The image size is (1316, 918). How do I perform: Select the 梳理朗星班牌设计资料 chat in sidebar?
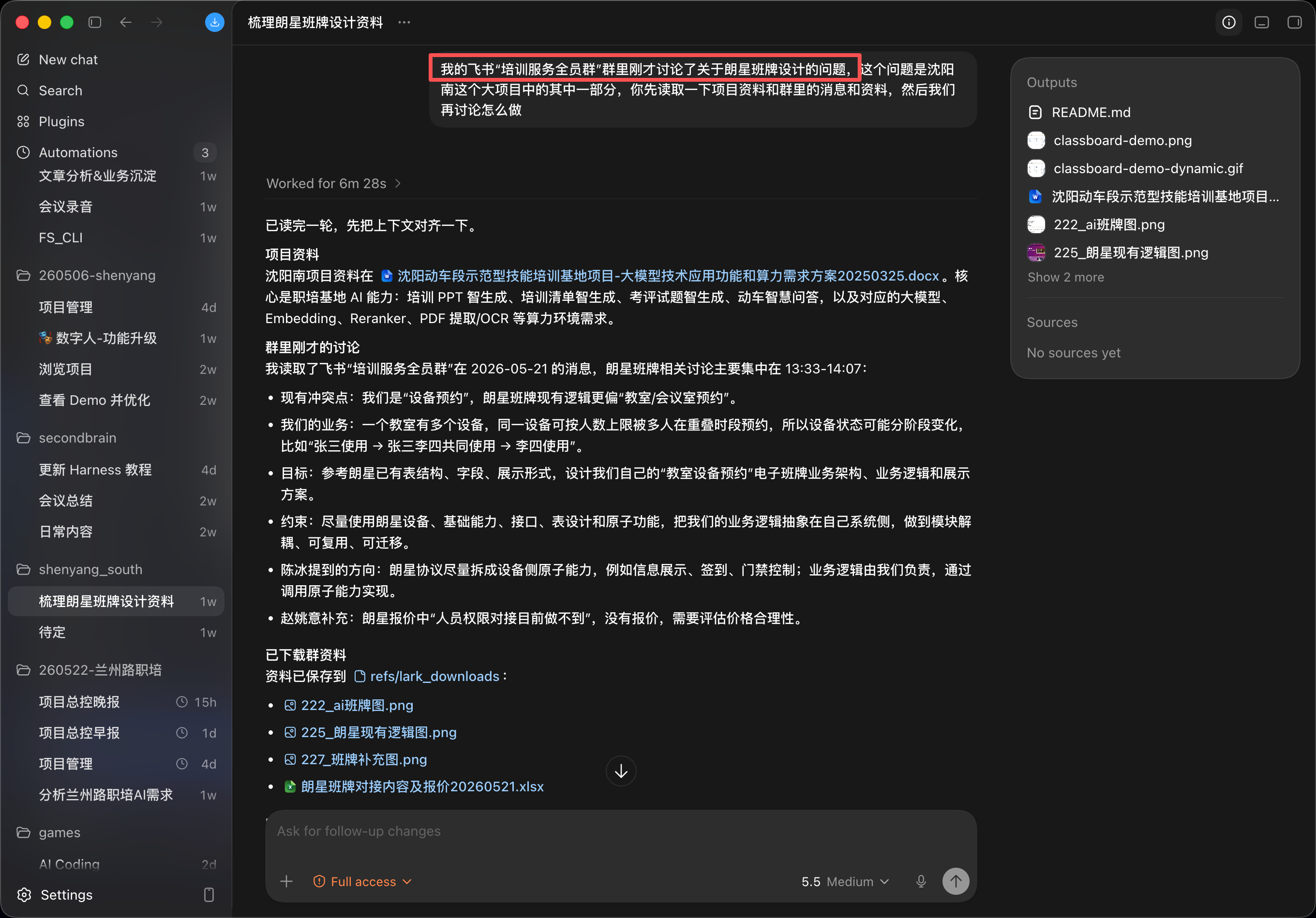tap(116, 602)
